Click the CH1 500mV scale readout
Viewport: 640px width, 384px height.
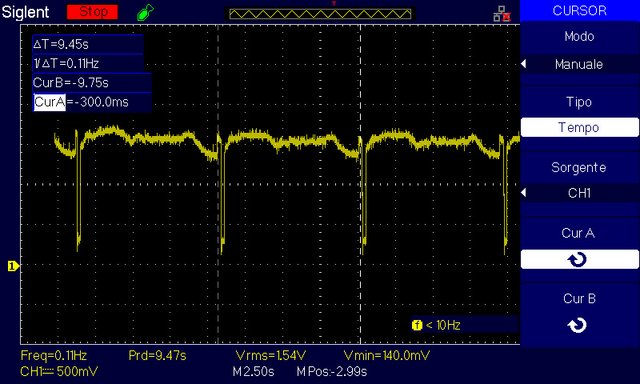pos(59,371)
